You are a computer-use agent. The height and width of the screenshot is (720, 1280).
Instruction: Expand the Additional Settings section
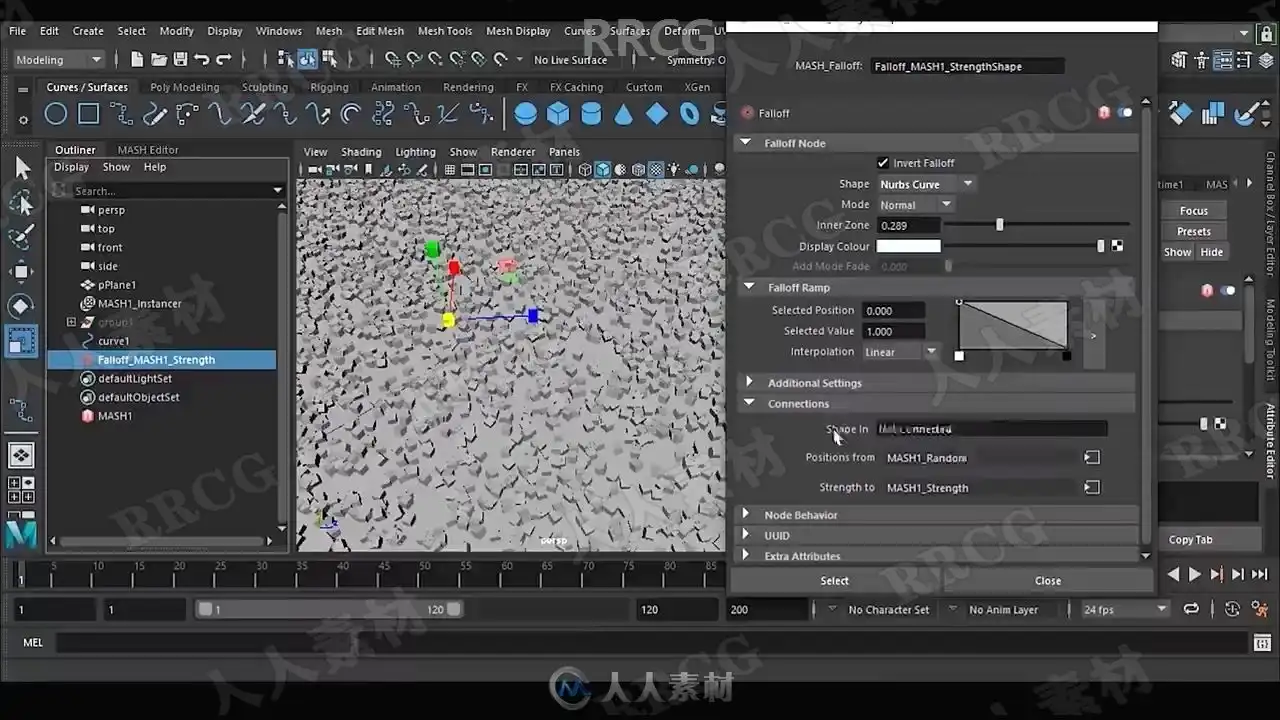(x=749, y=382)
